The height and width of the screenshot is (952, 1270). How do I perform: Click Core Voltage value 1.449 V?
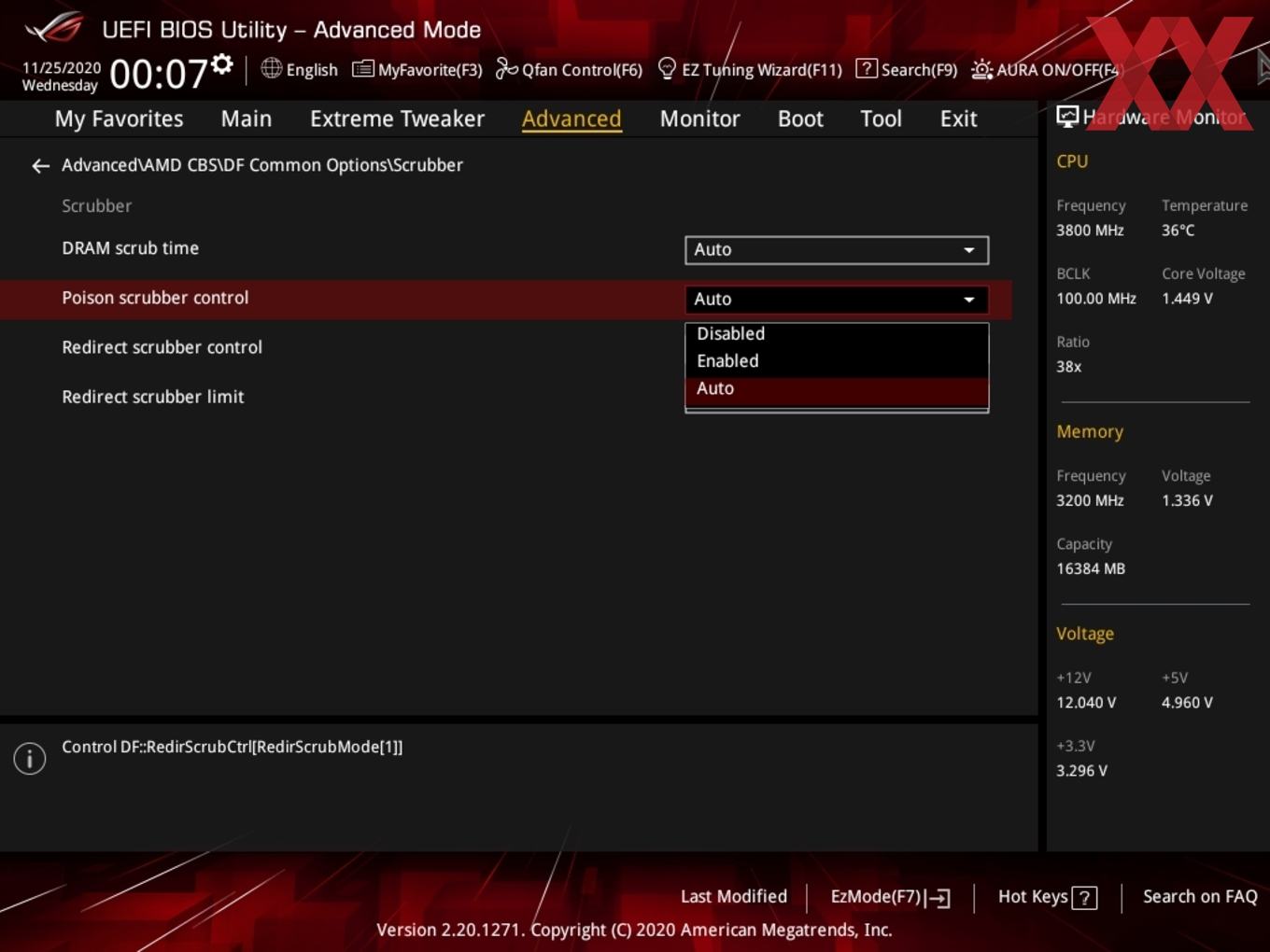(x=1187, y=299)
